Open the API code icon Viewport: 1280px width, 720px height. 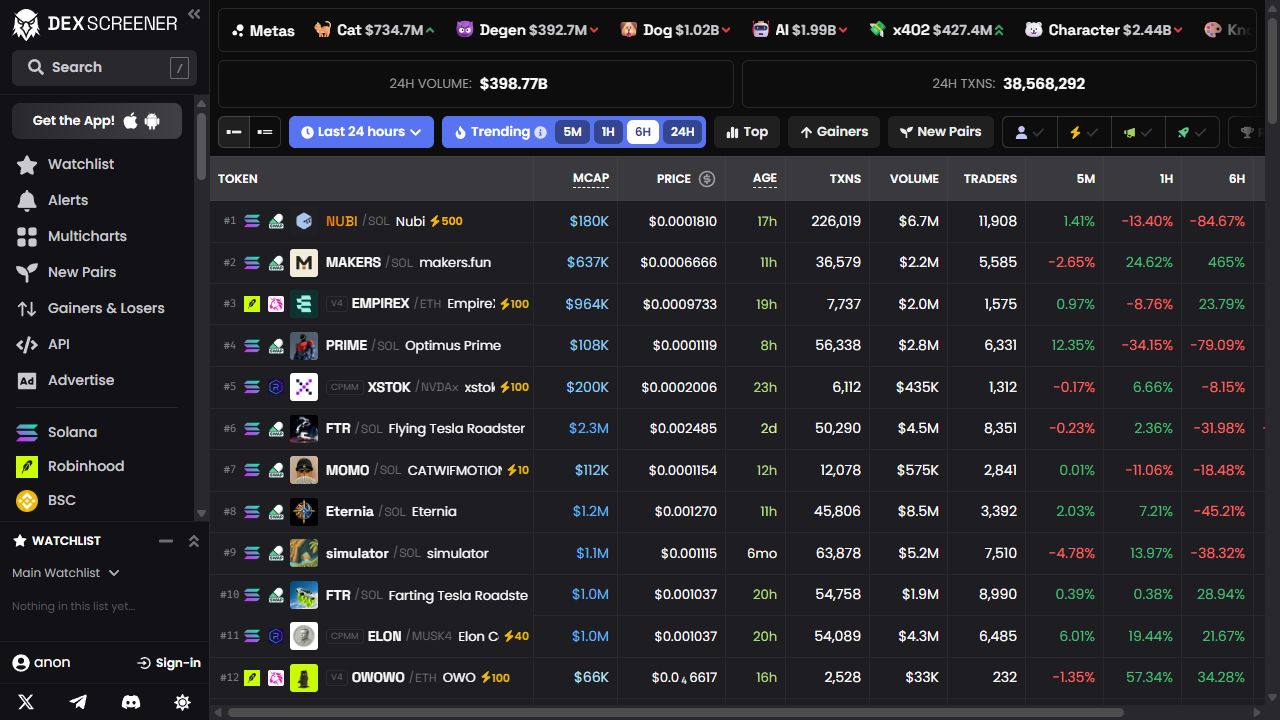click(27, 344)
